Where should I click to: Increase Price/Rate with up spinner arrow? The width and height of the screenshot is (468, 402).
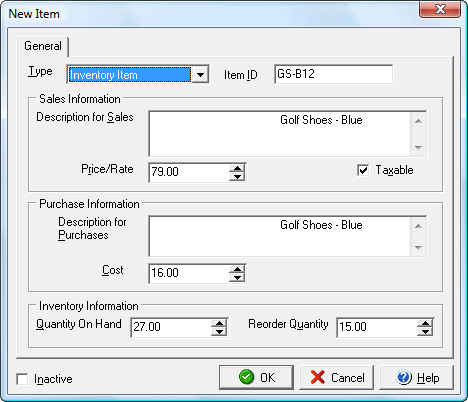237,169
